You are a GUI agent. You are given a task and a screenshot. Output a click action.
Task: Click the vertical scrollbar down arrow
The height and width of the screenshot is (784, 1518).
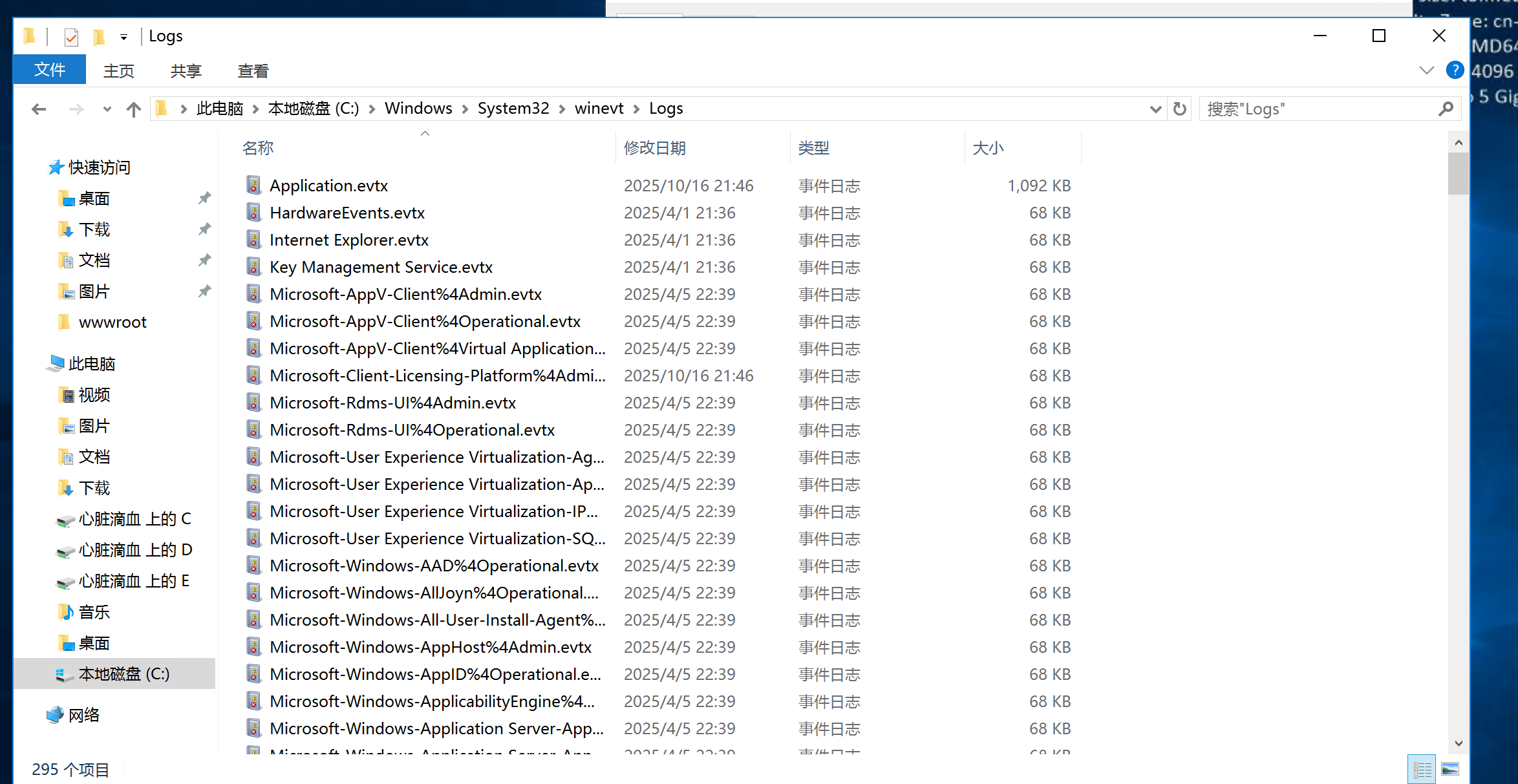(1458, 743)
